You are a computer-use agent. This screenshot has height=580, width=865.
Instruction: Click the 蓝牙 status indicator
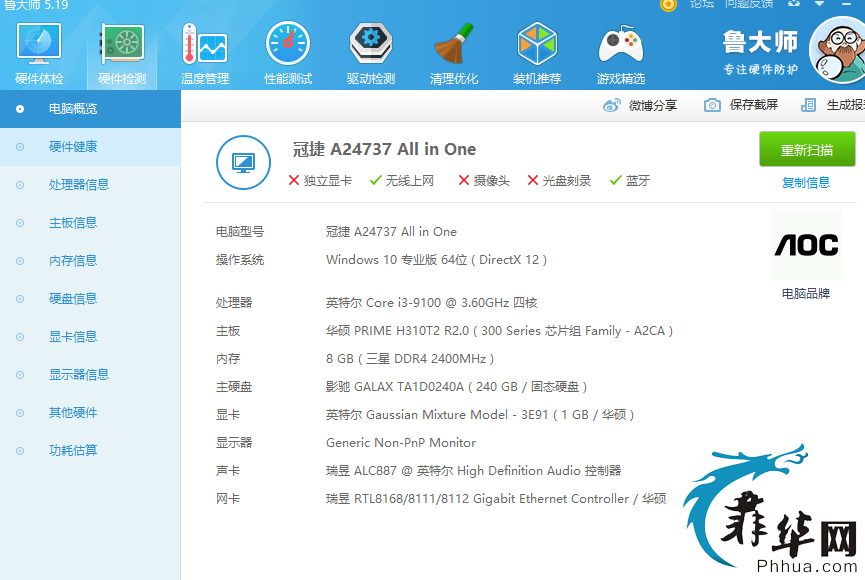click(x=630, y=180)
